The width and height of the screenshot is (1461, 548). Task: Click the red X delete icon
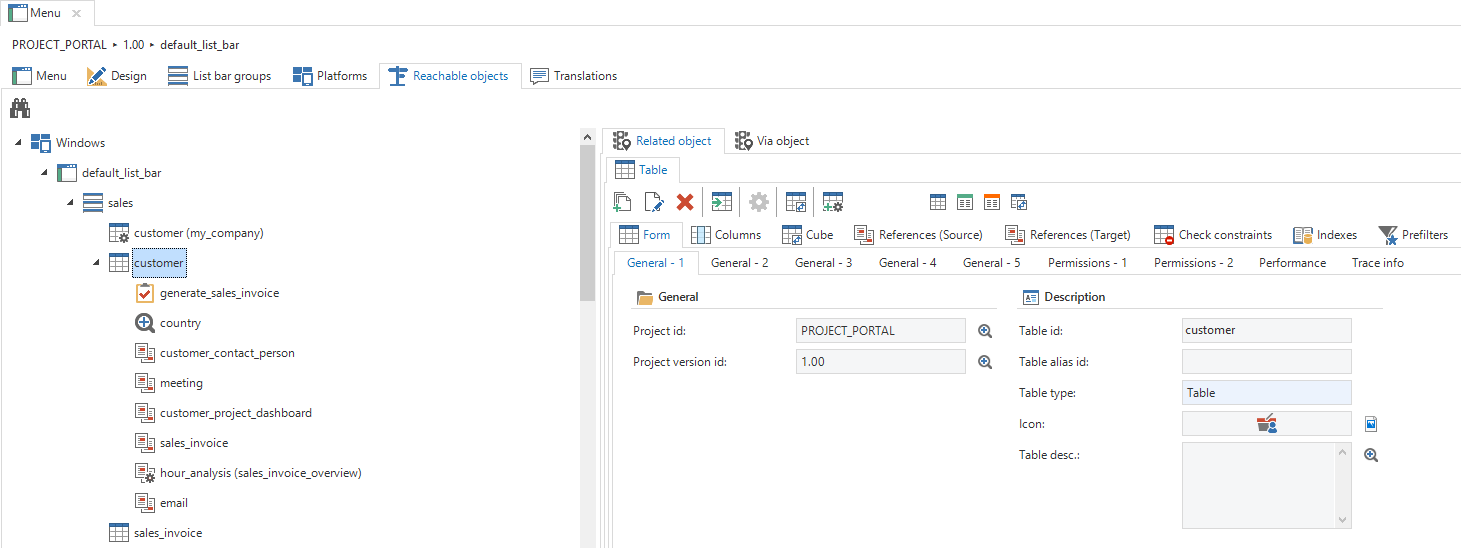point(685,202)
